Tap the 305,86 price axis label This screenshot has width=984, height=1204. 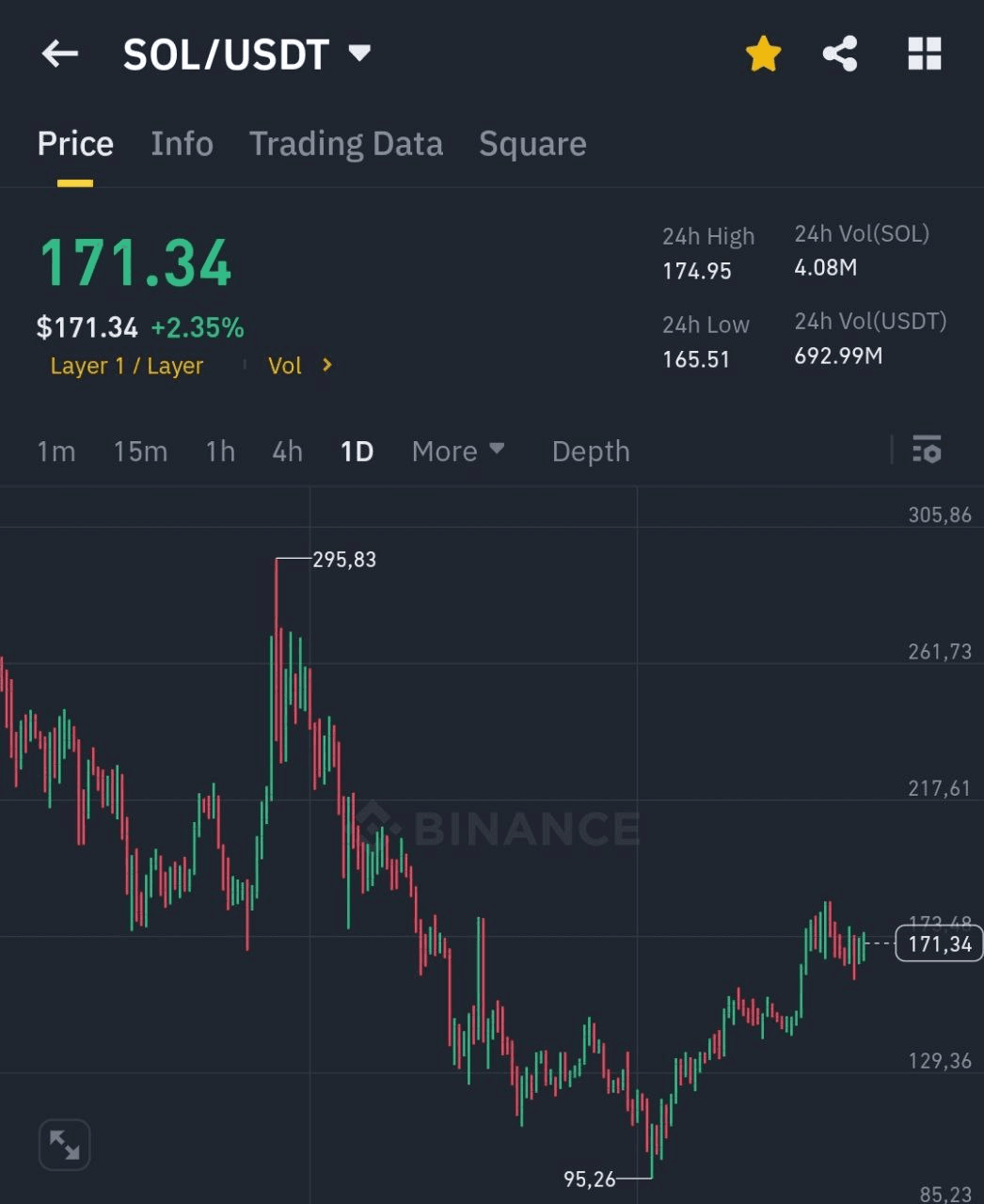940,515
